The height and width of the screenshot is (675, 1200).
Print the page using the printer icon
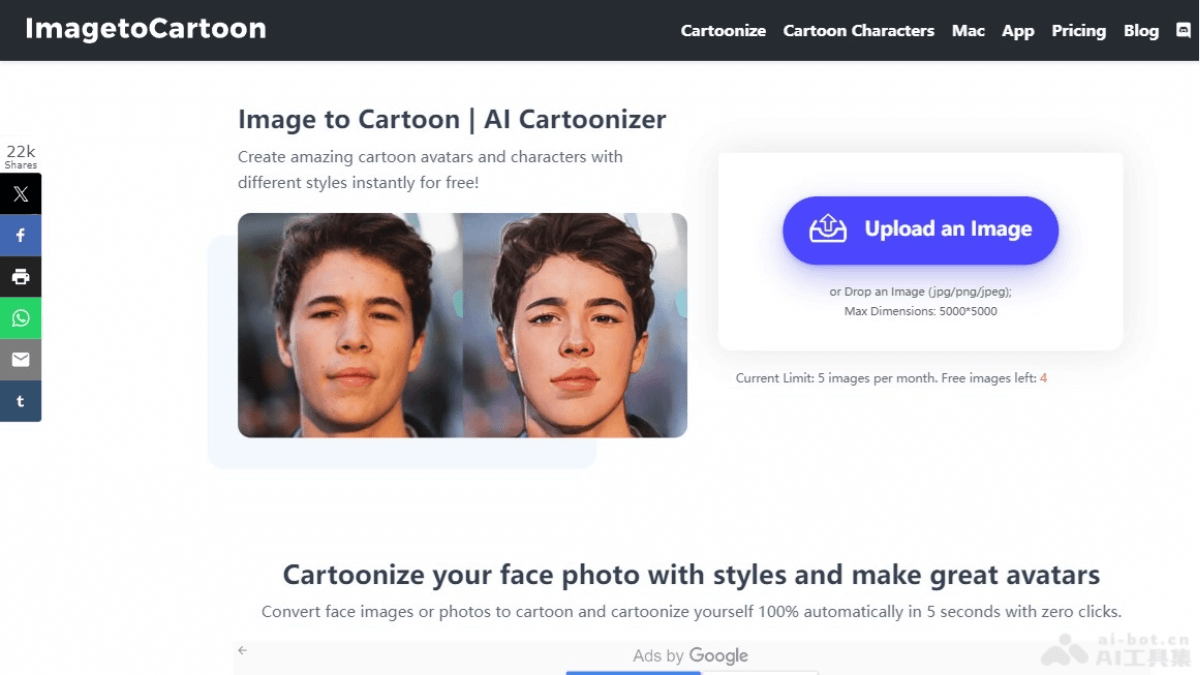20,277
